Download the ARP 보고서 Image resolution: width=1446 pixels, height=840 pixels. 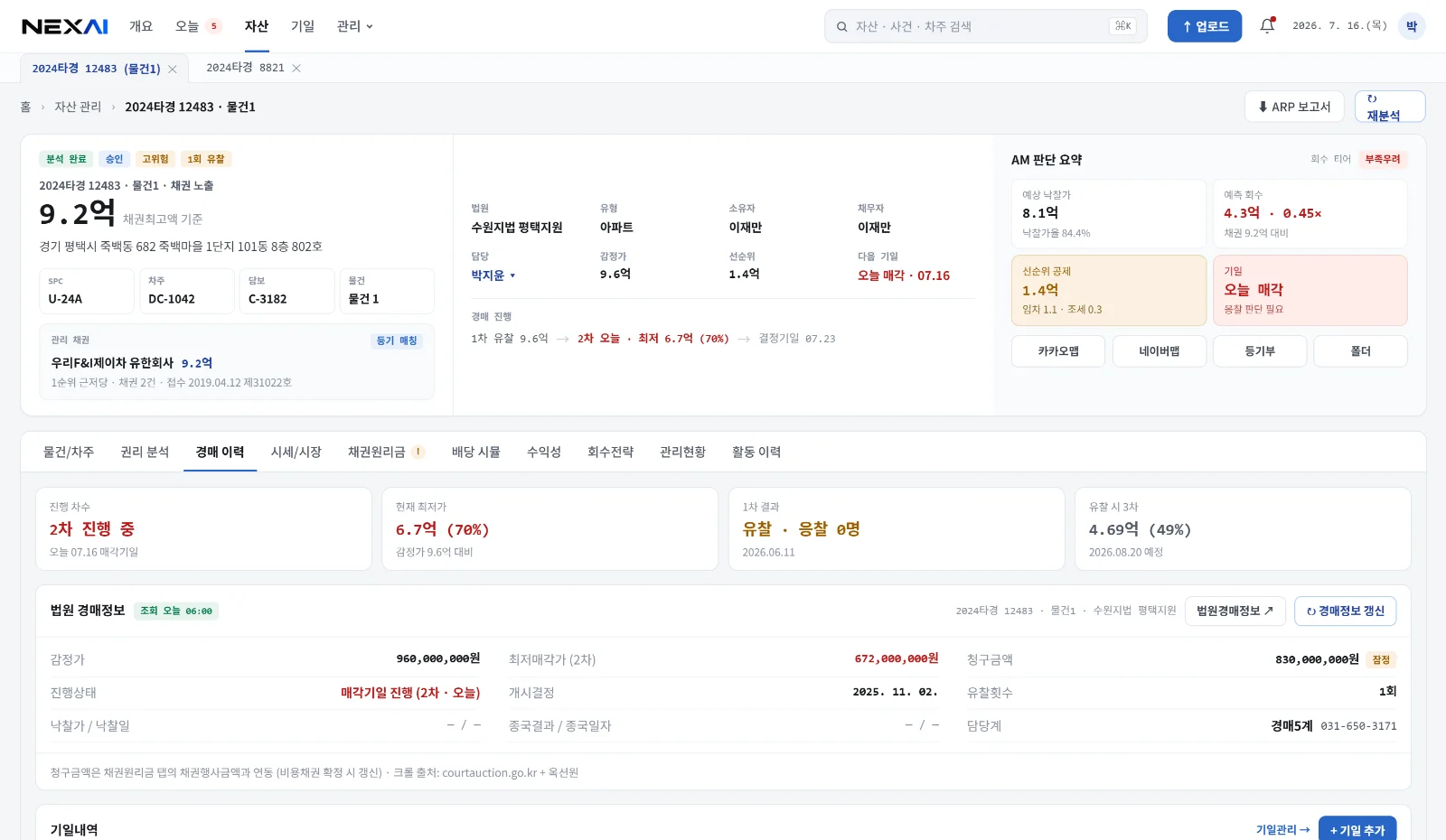click(x=1294, y=107)
